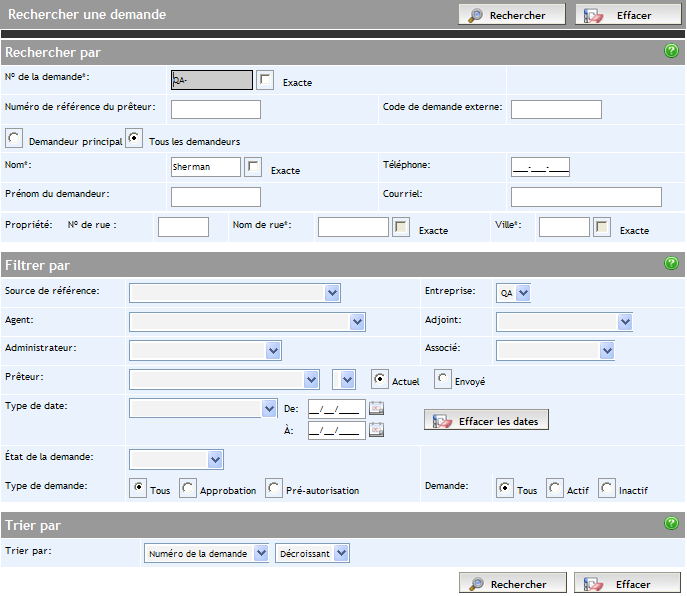Check Exacte box for Nº de la demande

click(265, 80)
